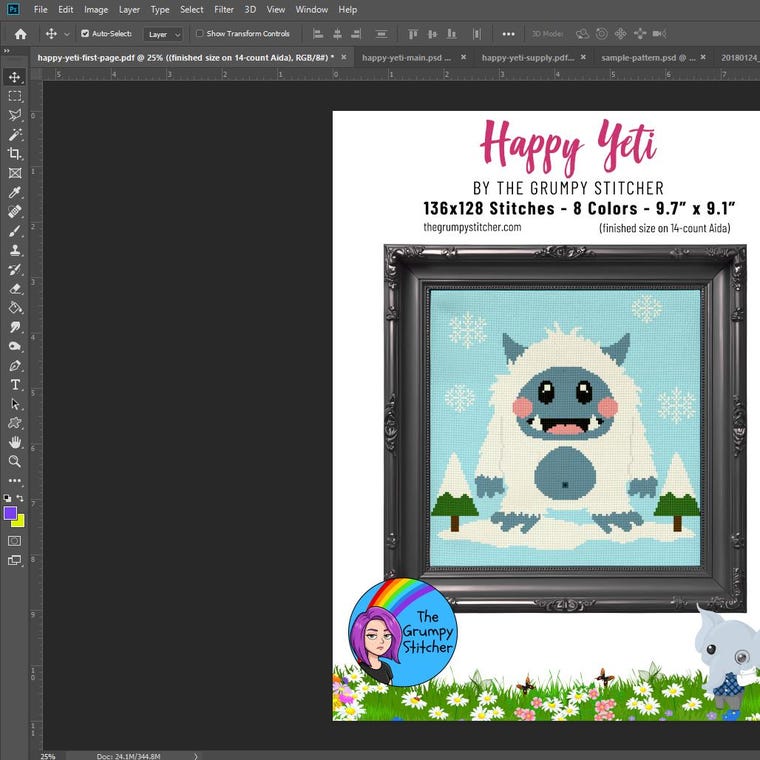Select the Brush tool
This screenshot has width=760, height=760.
point(15,231)
